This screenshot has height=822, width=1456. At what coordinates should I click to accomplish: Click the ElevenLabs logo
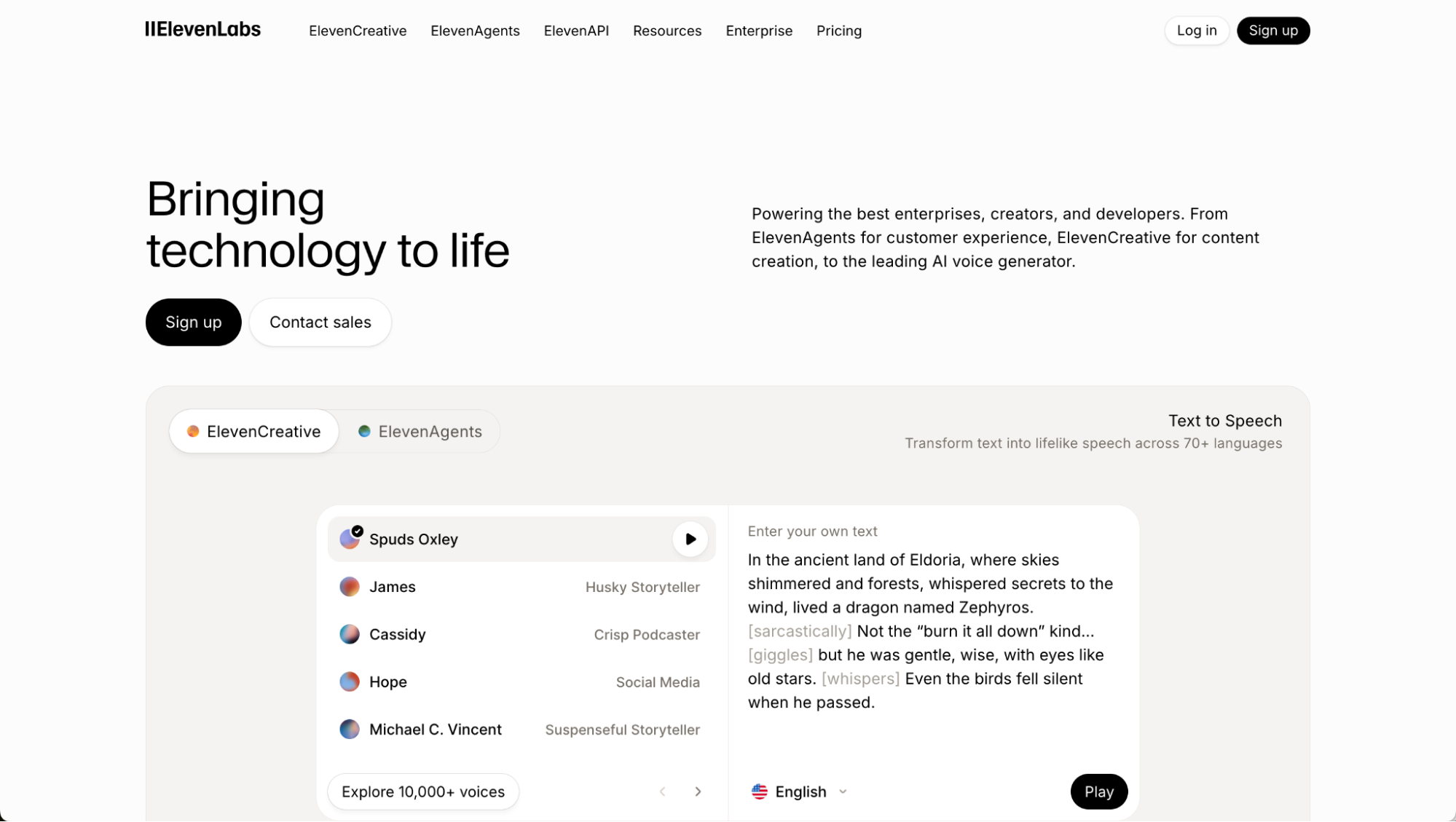click(202, 30)
